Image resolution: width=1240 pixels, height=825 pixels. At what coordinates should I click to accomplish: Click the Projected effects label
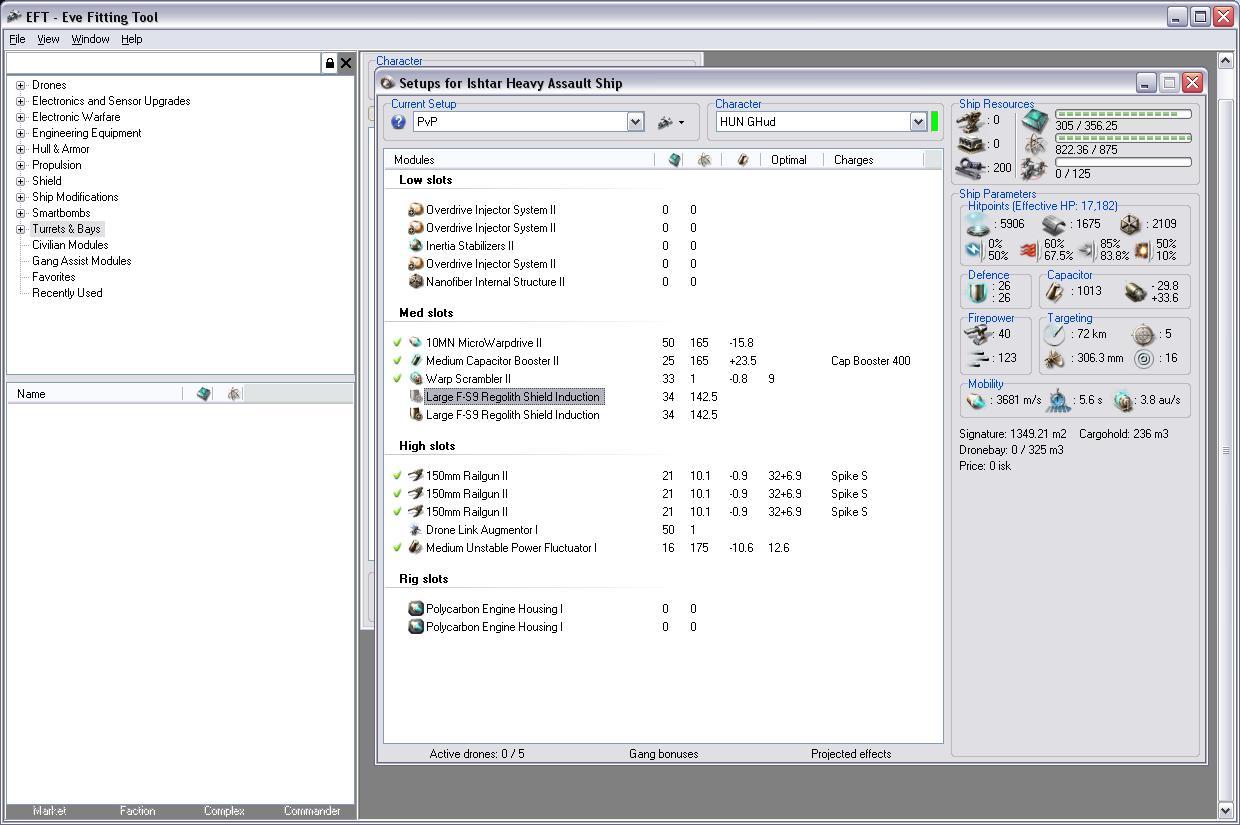click(850, 754)
